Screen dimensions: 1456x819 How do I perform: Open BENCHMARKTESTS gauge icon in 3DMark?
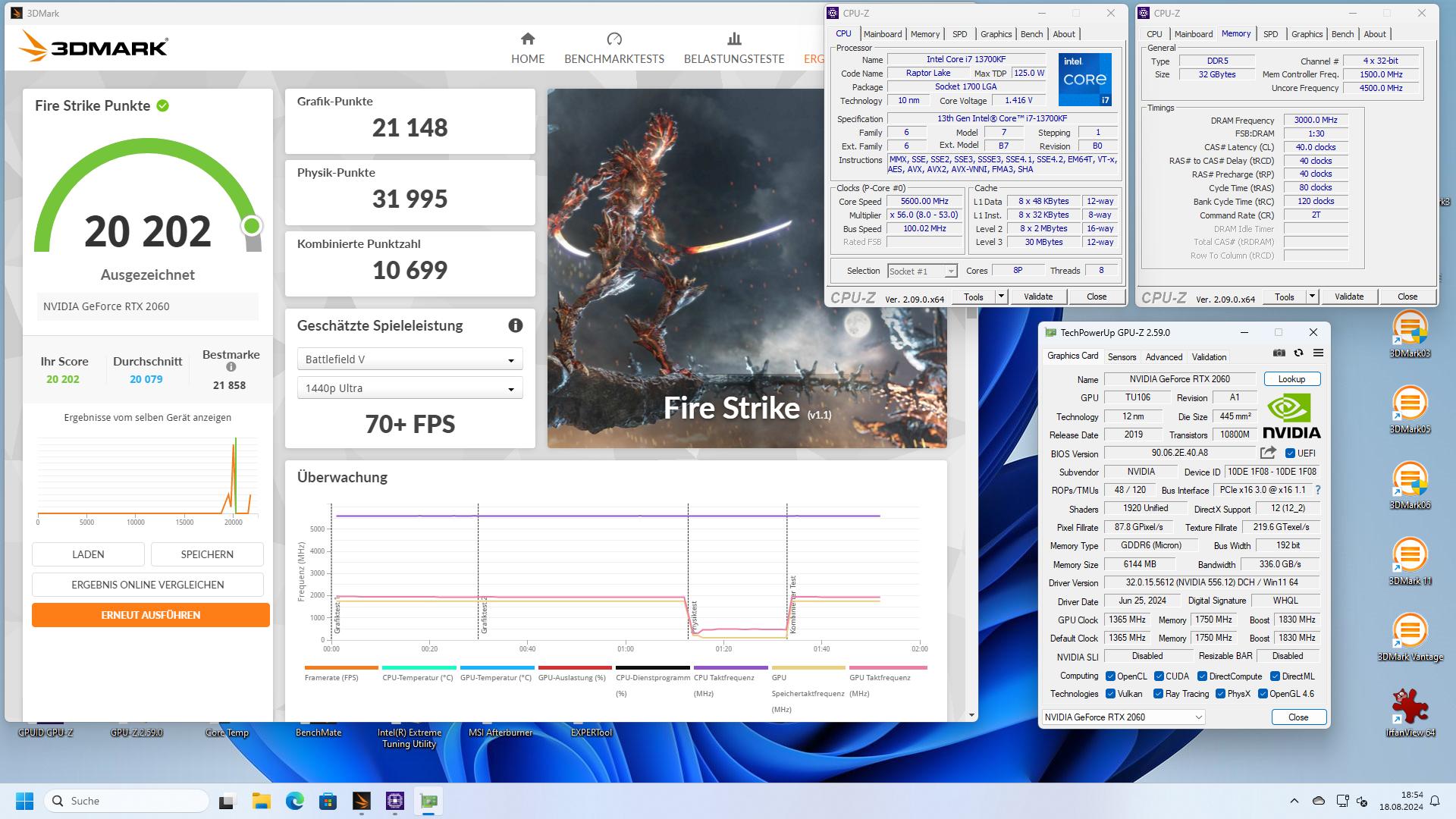(x=614, y=39)
